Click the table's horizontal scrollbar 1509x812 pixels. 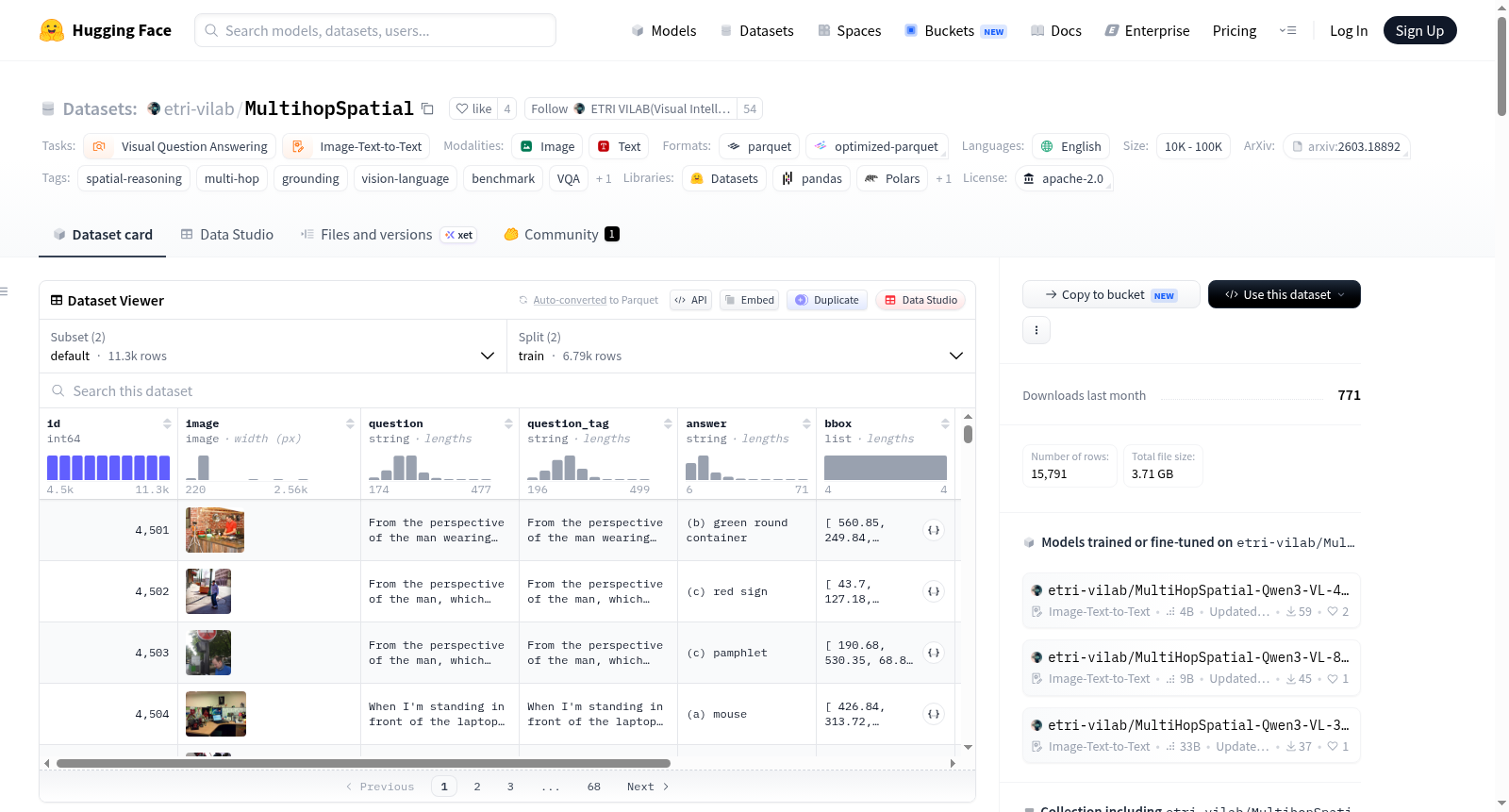point(363,763)
